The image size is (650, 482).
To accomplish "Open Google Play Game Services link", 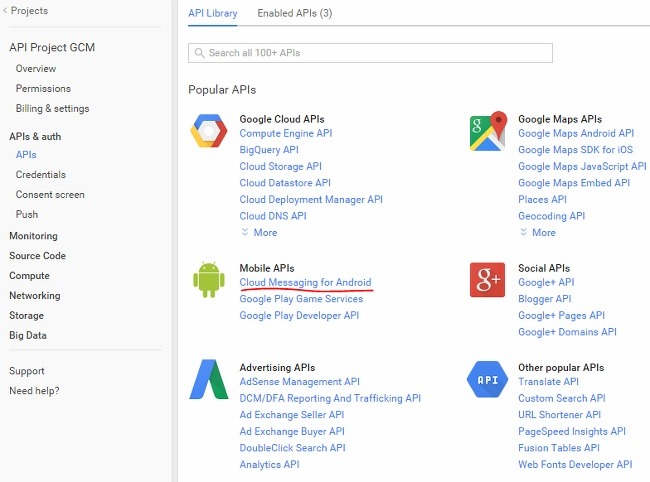I will [301, 299].
